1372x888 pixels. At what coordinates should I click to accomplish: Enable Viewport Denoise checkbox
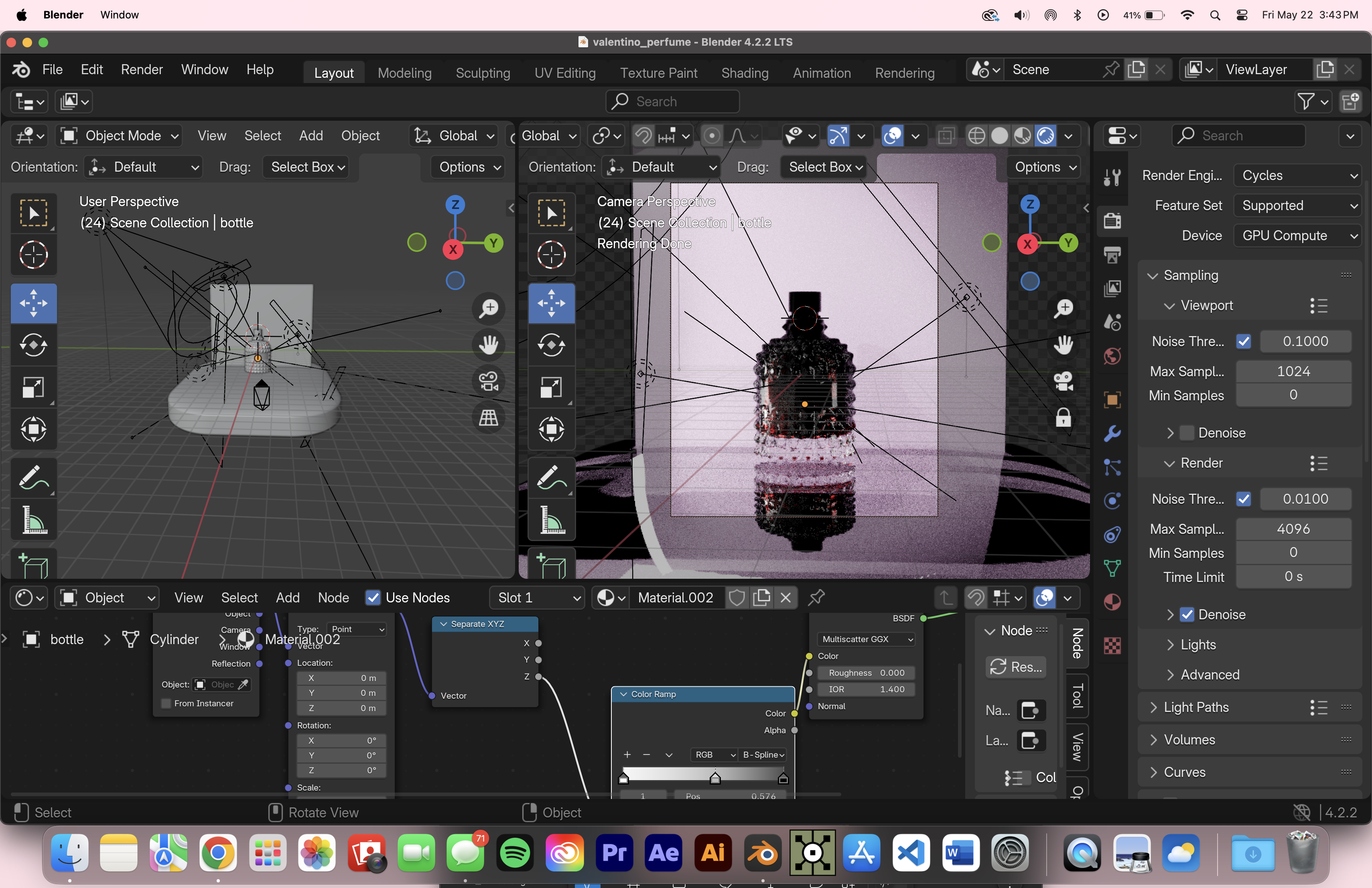tap(1187, 433)
